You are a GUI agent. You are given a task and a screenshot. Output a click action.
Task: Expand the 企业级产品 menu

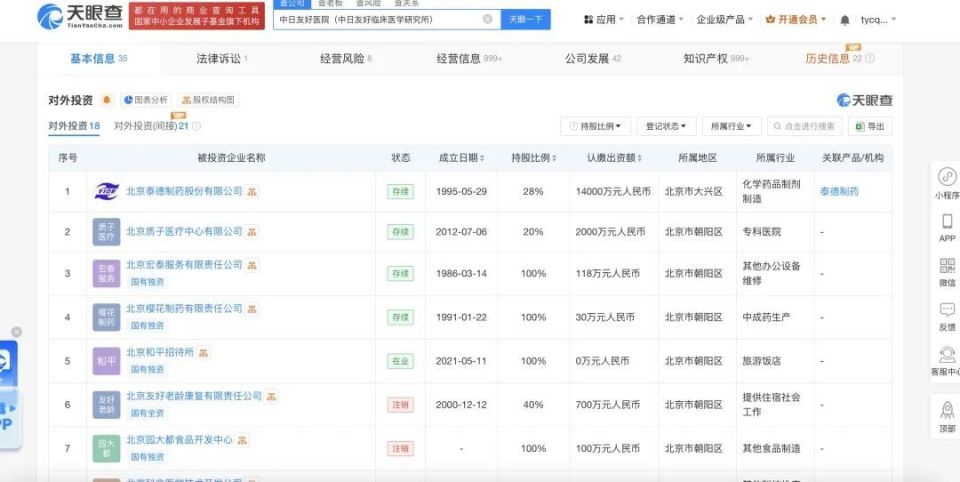[725, 20]
